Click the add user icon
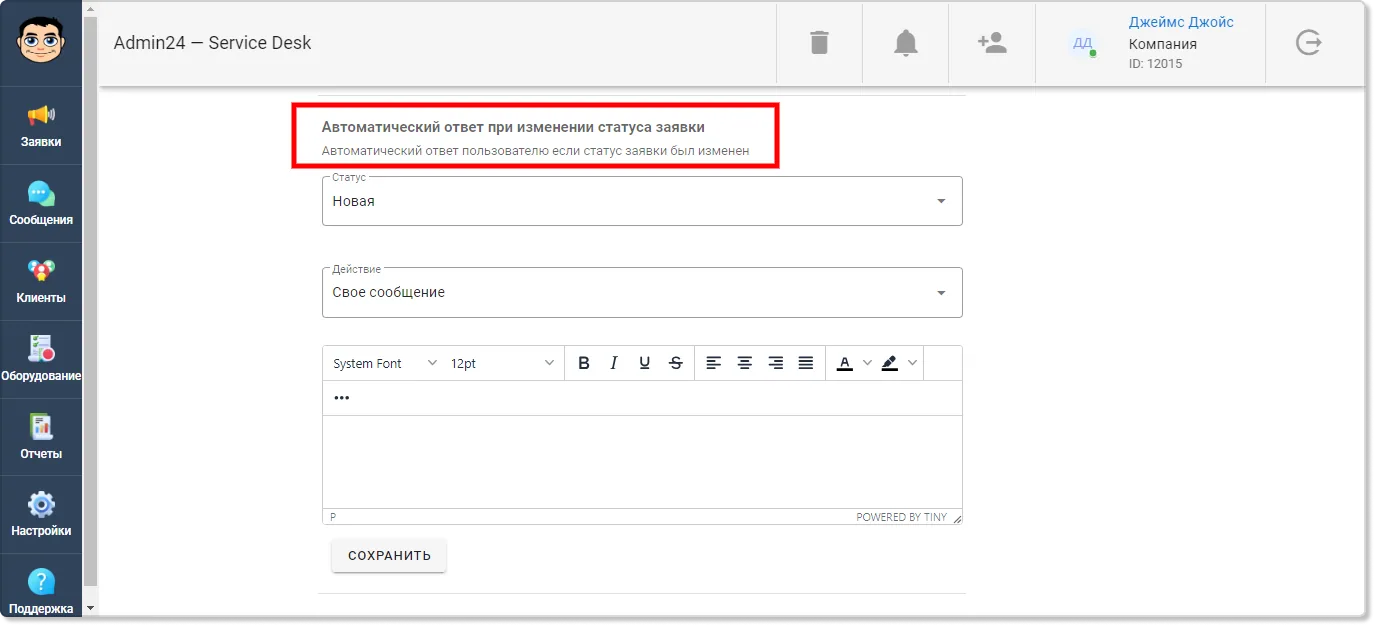 992,43
